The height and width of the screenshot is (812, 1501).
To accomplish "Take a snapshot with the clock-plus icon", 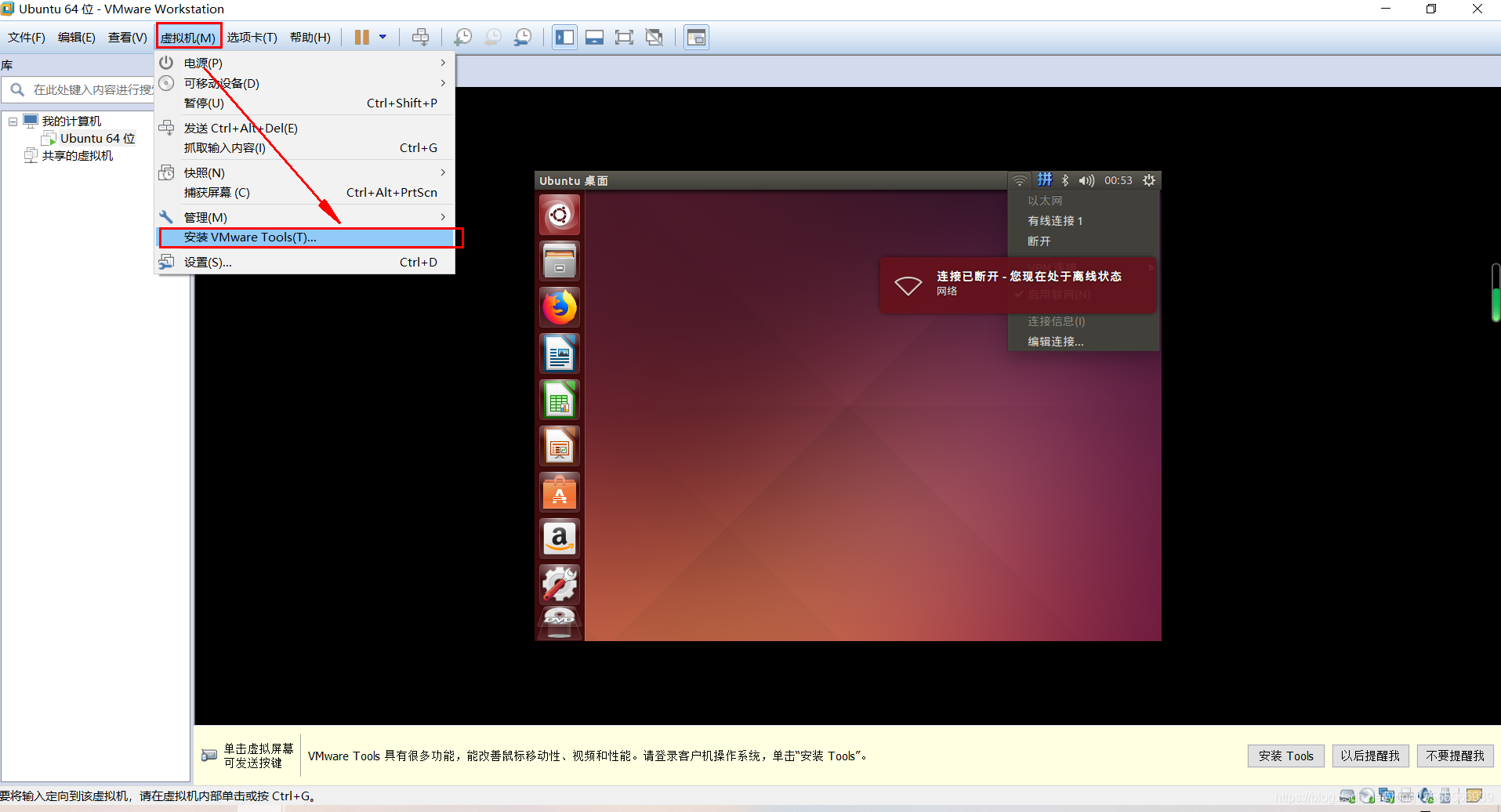I will pos(463,37).
